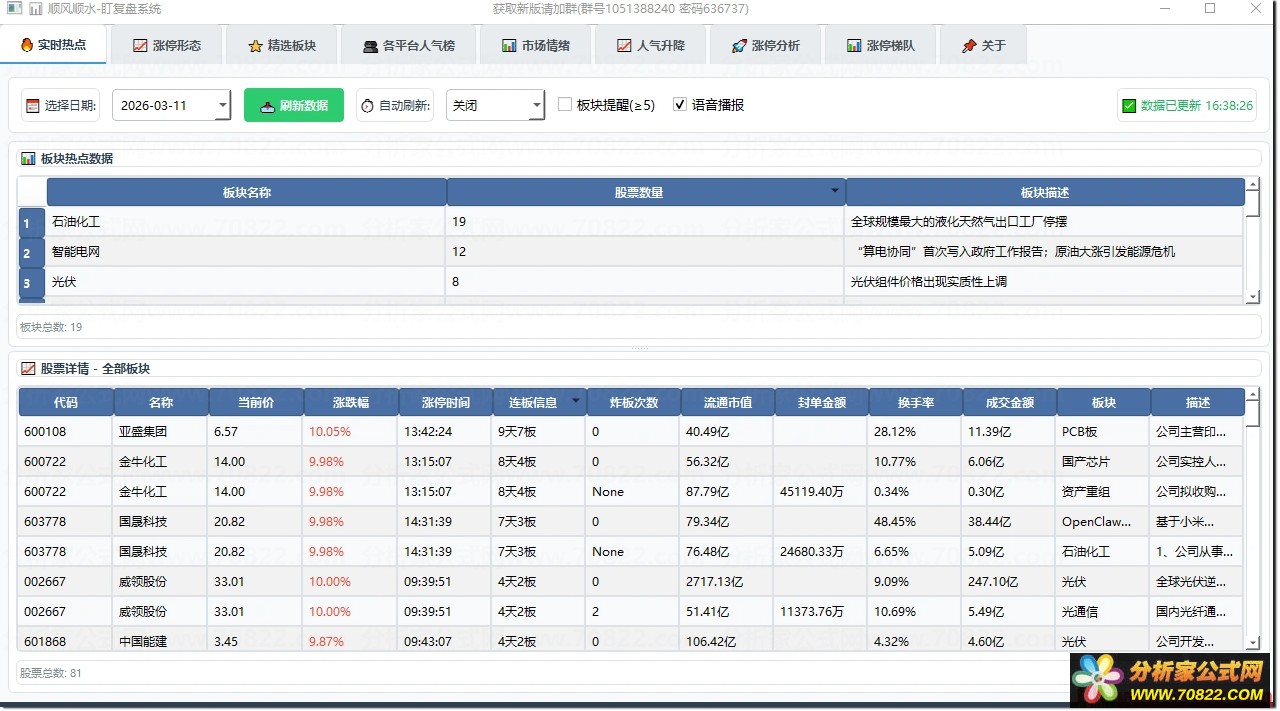This screenshot has width=1280, height=711.
Task: Click the stock details vertical scrollbar
Action: tap(1252, 520)
